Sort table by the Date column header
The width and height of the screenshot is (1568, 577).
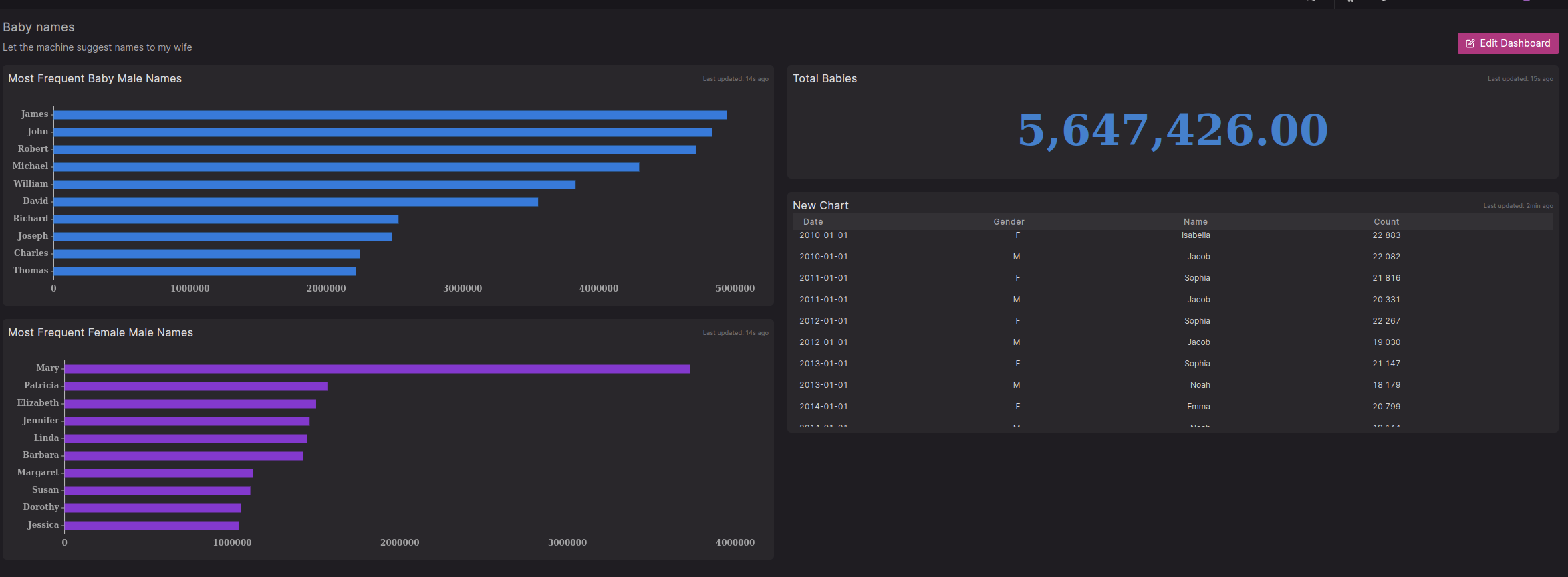tap(813, 222)
